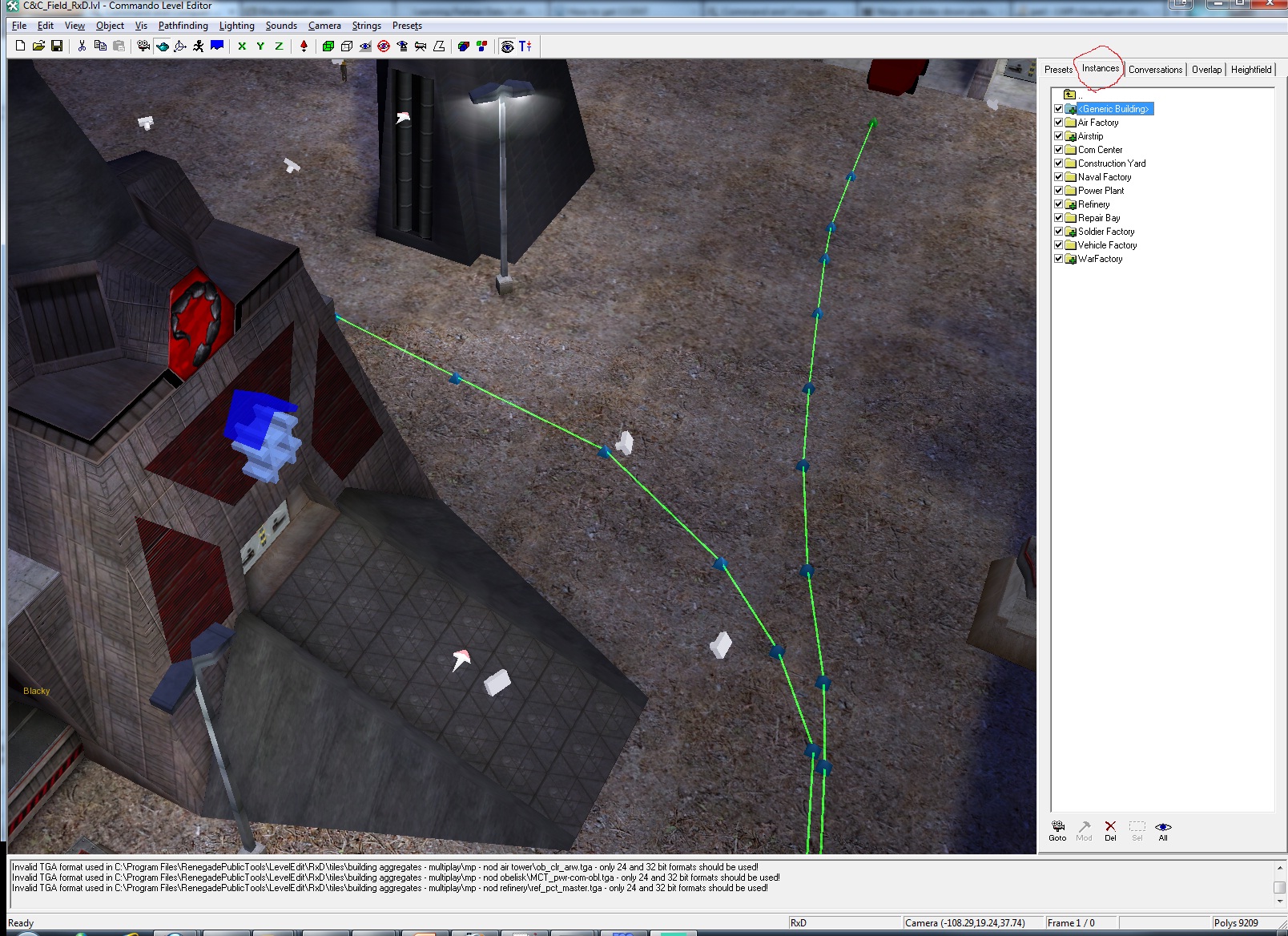Switch to the Heightfield tab
Screen dimensions: 1288x936
click(x=1250, y=70)
